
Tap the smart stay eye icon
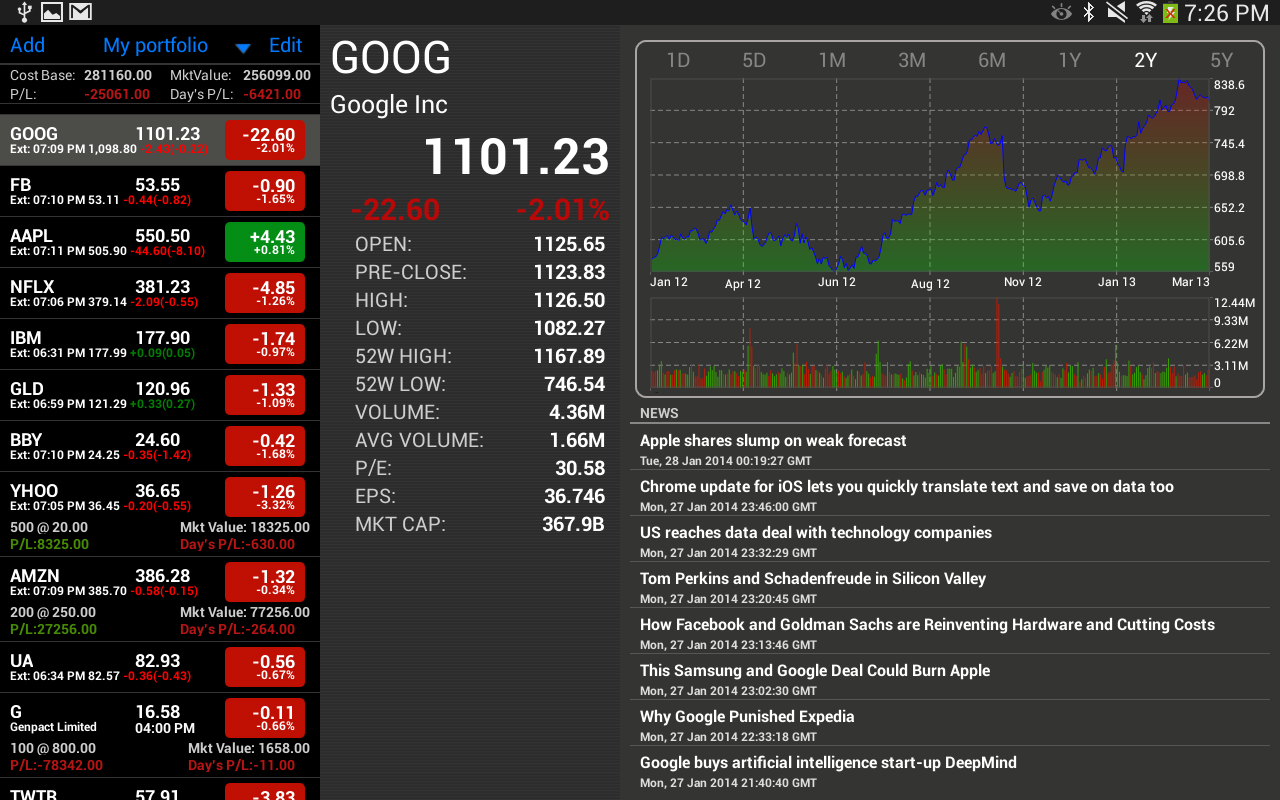1061,12
